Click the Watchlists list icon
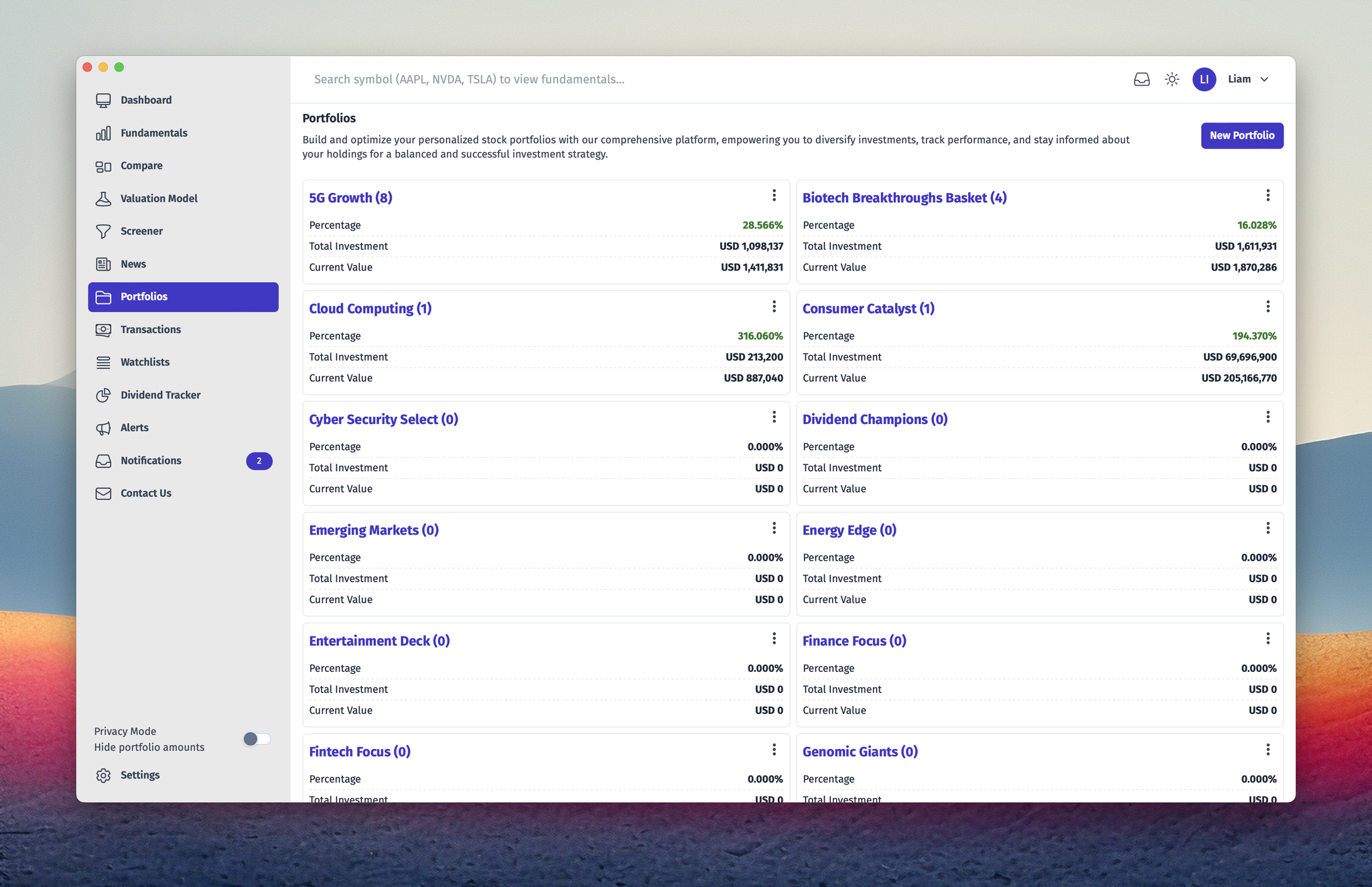 click(x=103, y=362)
